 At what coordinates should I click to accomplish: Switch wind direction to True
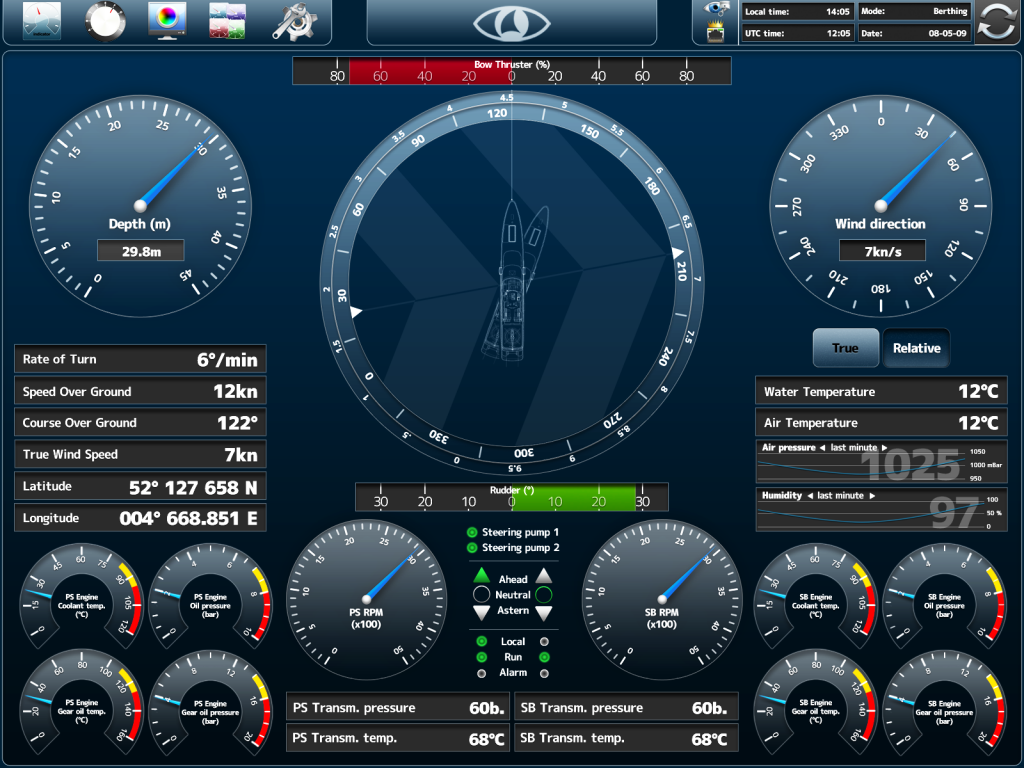pos(845,348)
